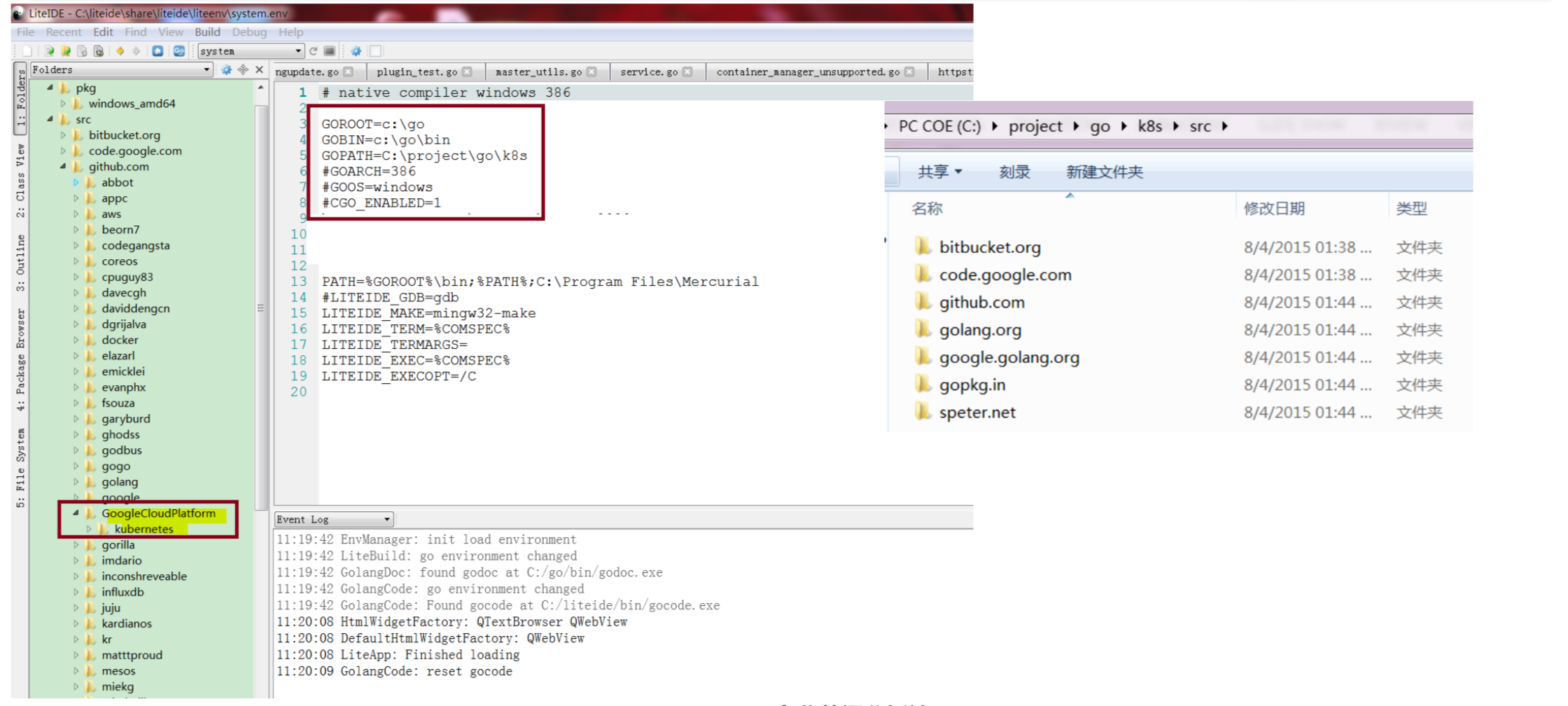Open the File menu

pos(25,32)
